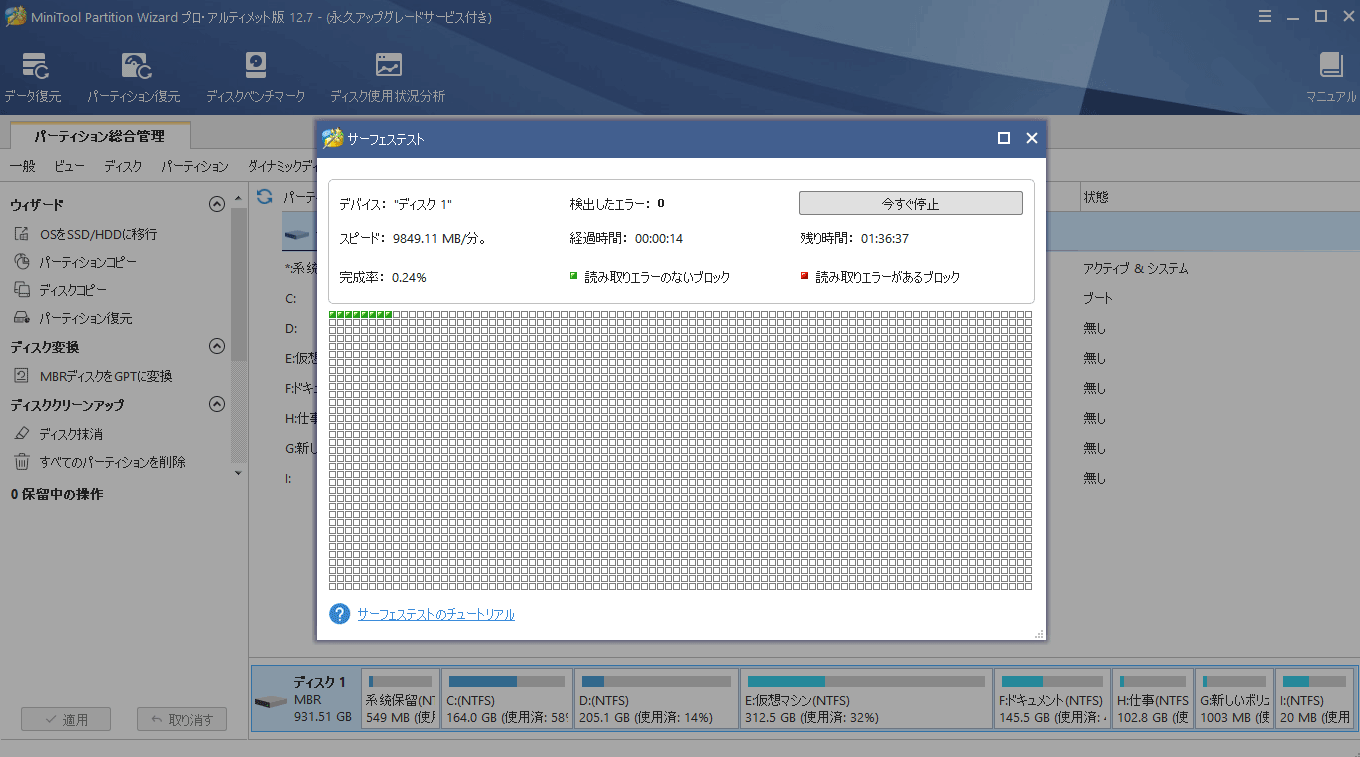The image size is (1360, 757).
Task: Collapse the ウィザード section
Action: 216,203
